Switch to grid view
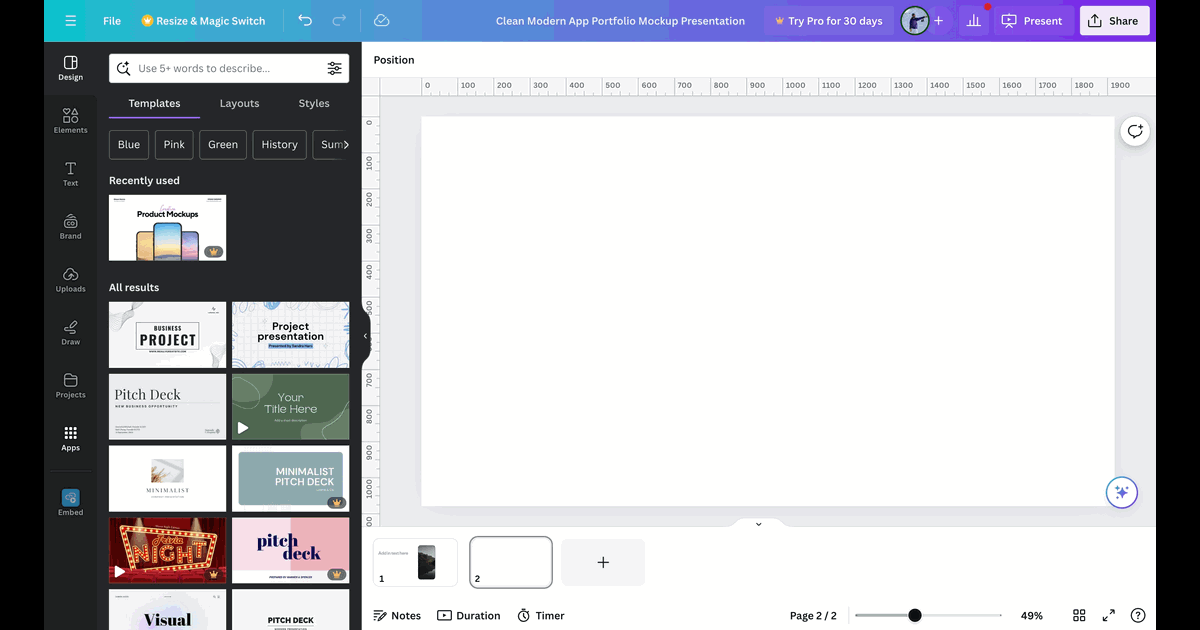This screenshot has width=1200, height=630. 1080,616
